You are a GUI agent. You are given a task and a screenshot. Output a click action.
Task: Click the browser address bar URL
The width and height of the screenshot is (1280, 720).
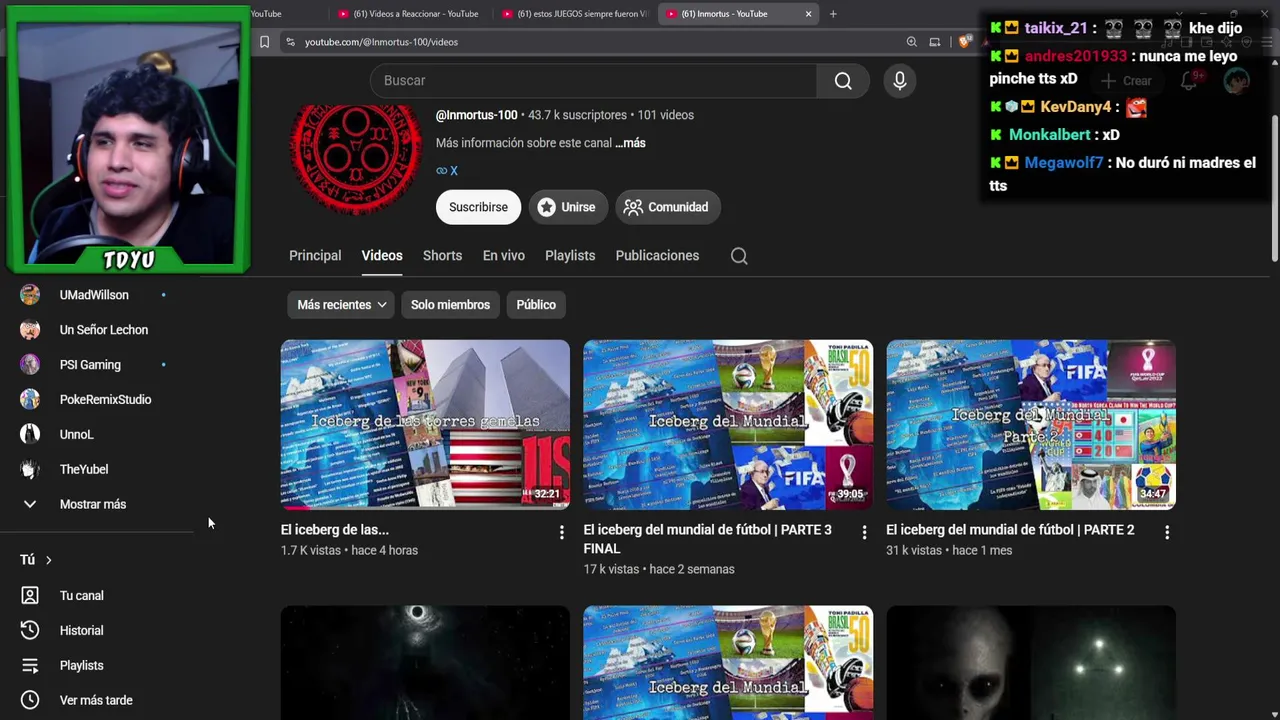pos(381,42)
